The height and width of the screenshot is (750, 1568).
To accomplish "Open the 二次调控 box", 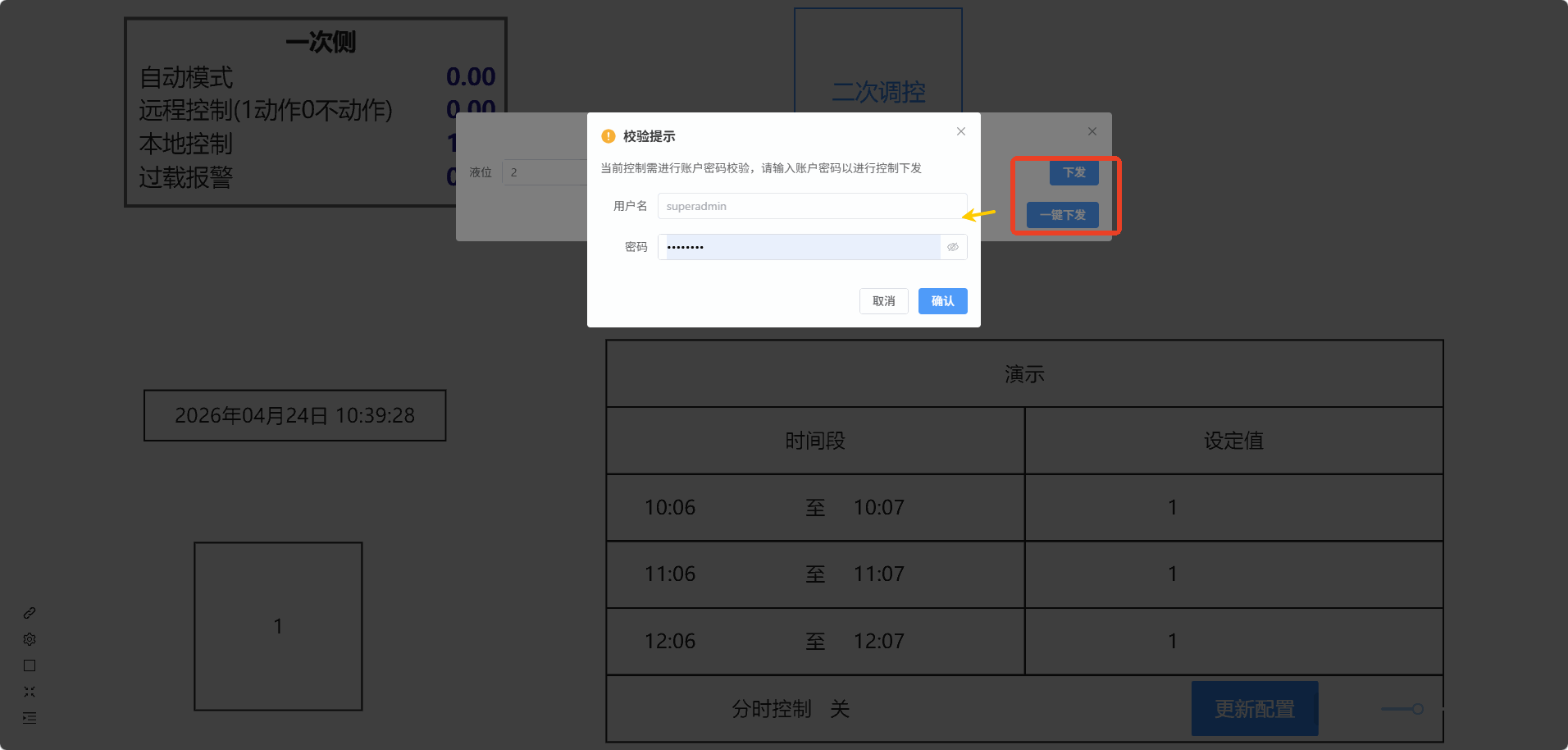I will (x=878, y=61).
